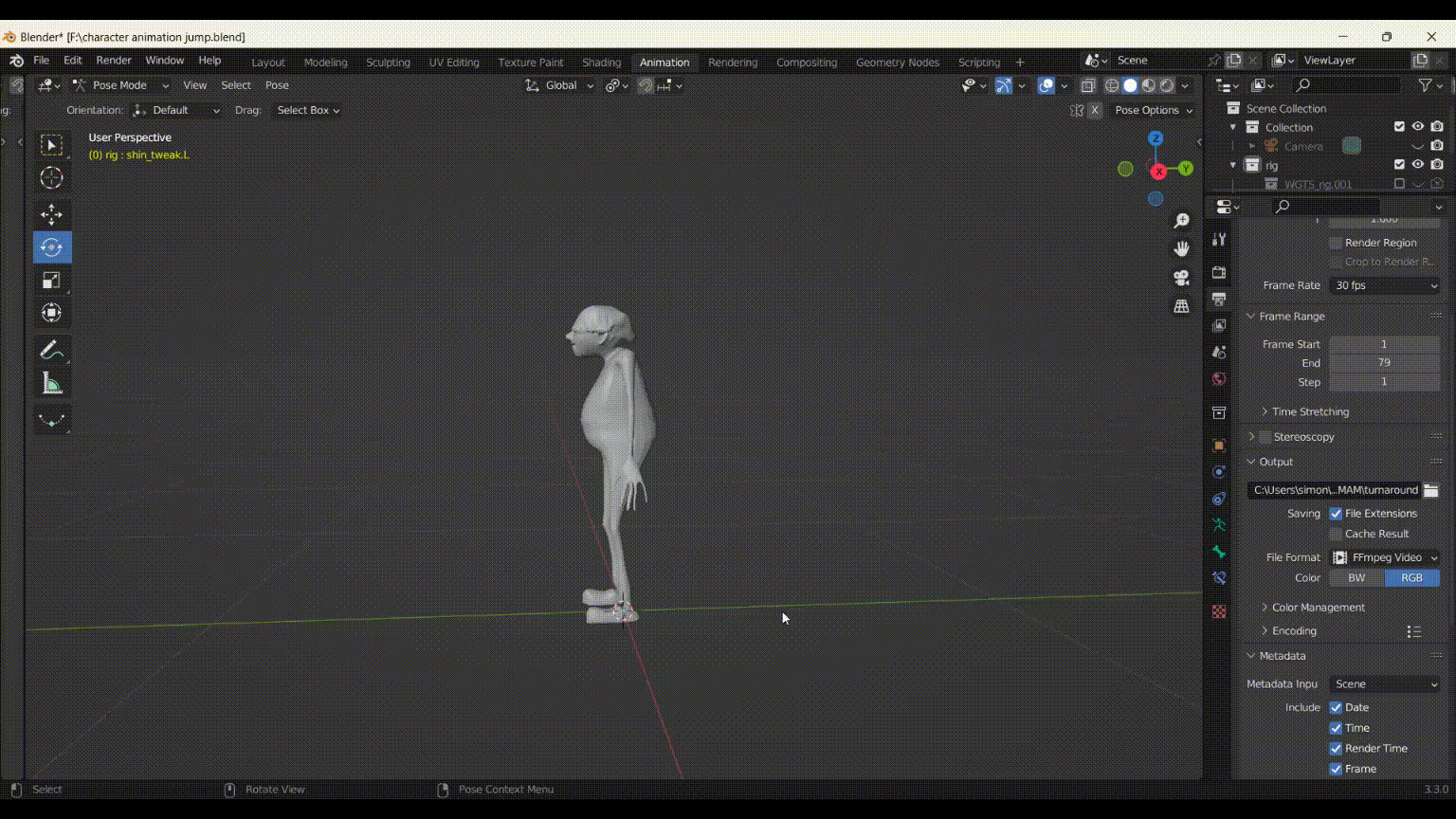Screen dimensions: 1456x819
Task: Toggle camera view icon in viewport
Action: (1181, 278)
